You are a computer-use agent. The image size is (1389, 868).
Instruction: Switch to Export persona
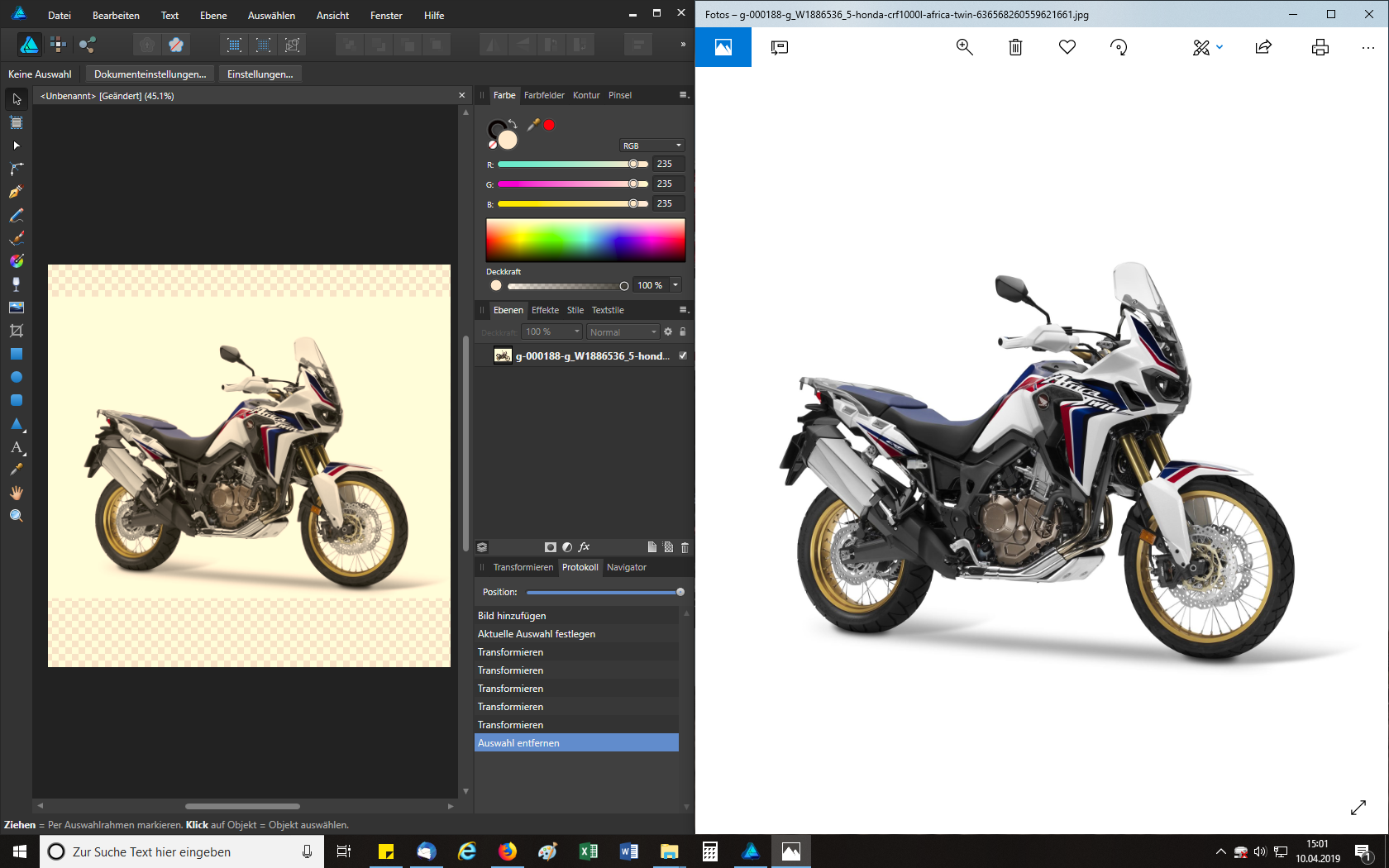tap(88, 45)
